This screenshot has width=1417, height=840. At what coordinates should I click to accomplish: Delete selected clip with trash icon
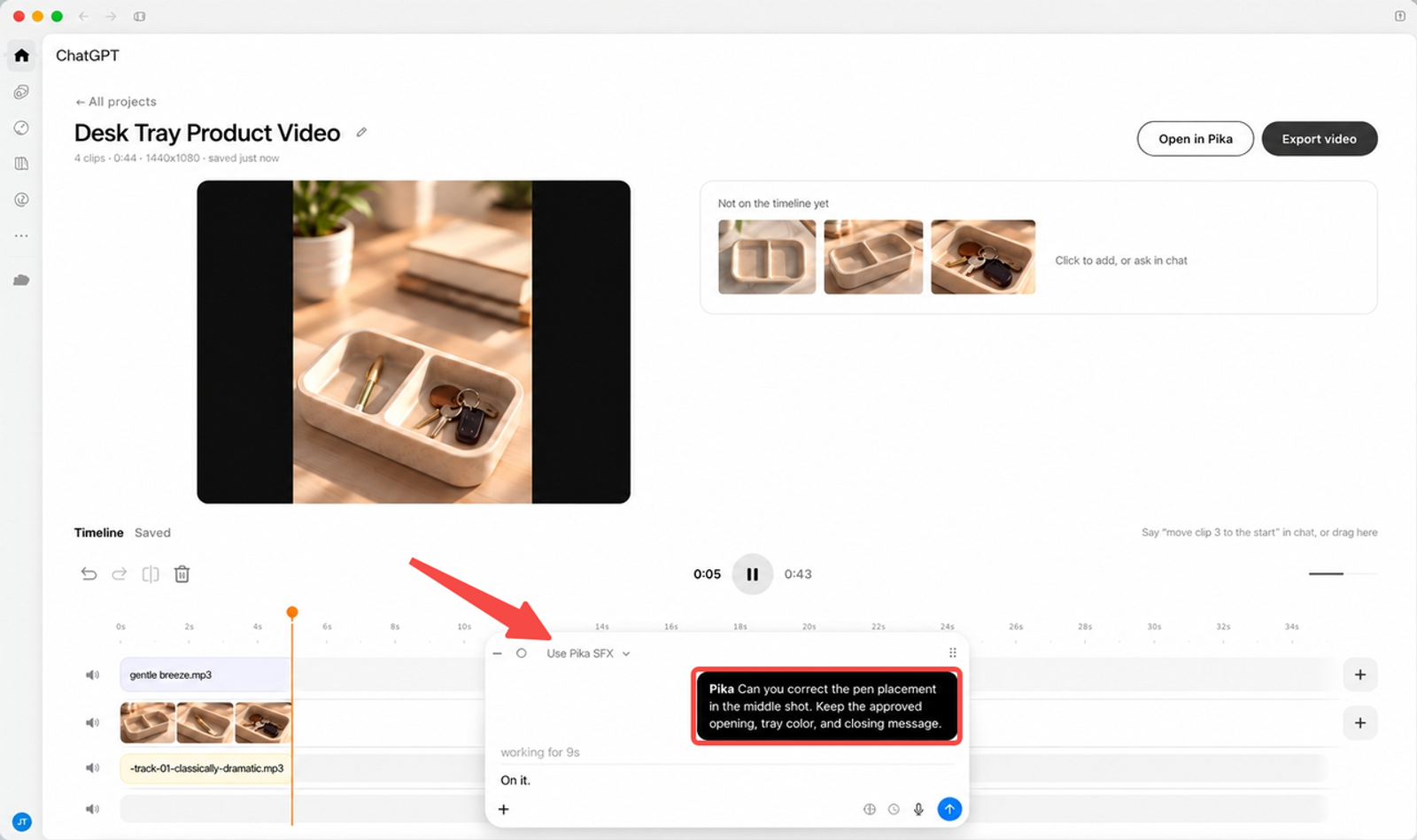pos(182,574)
